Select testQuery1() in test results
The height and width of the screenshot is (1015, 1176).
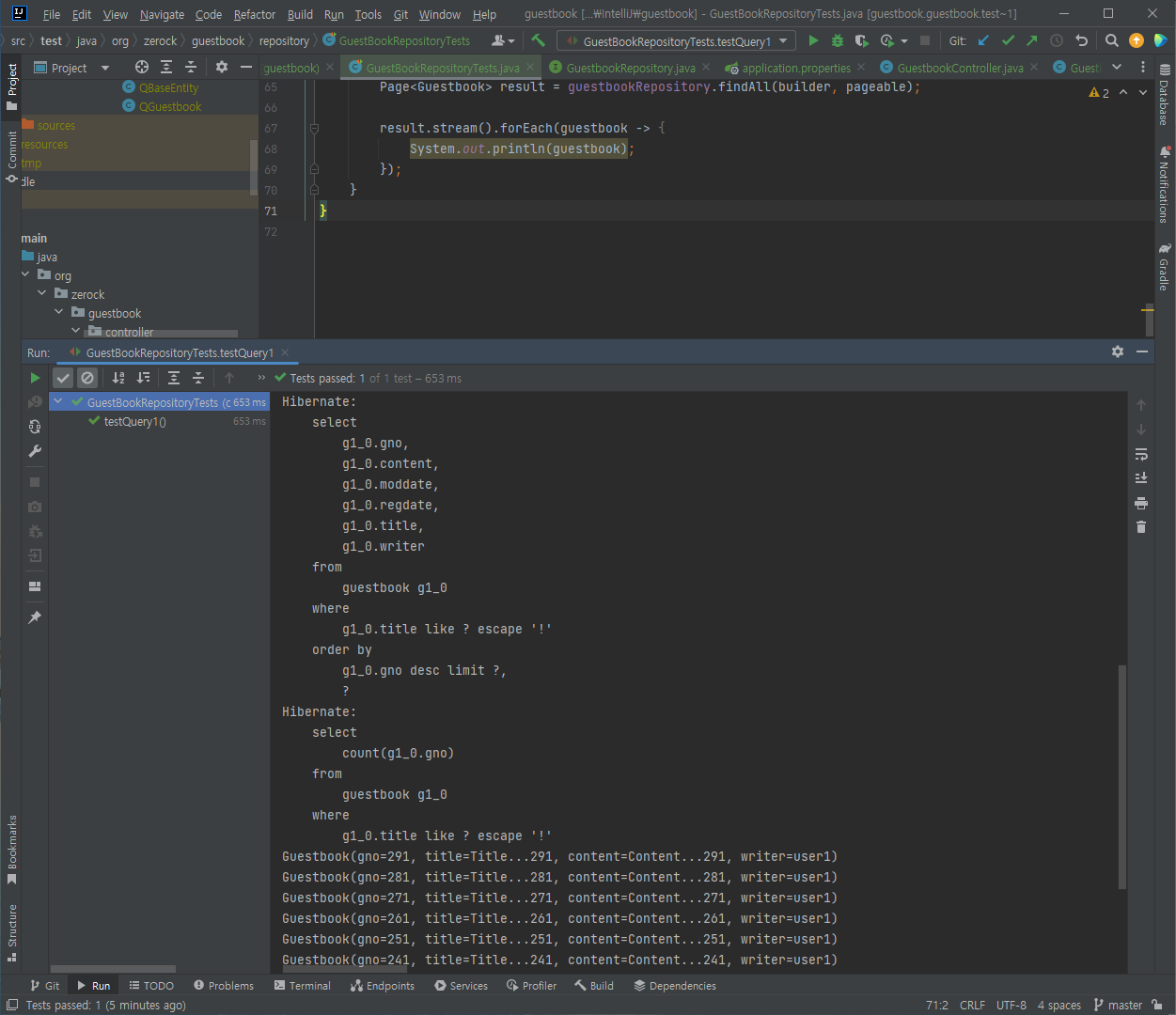click(x=135, y=422)
